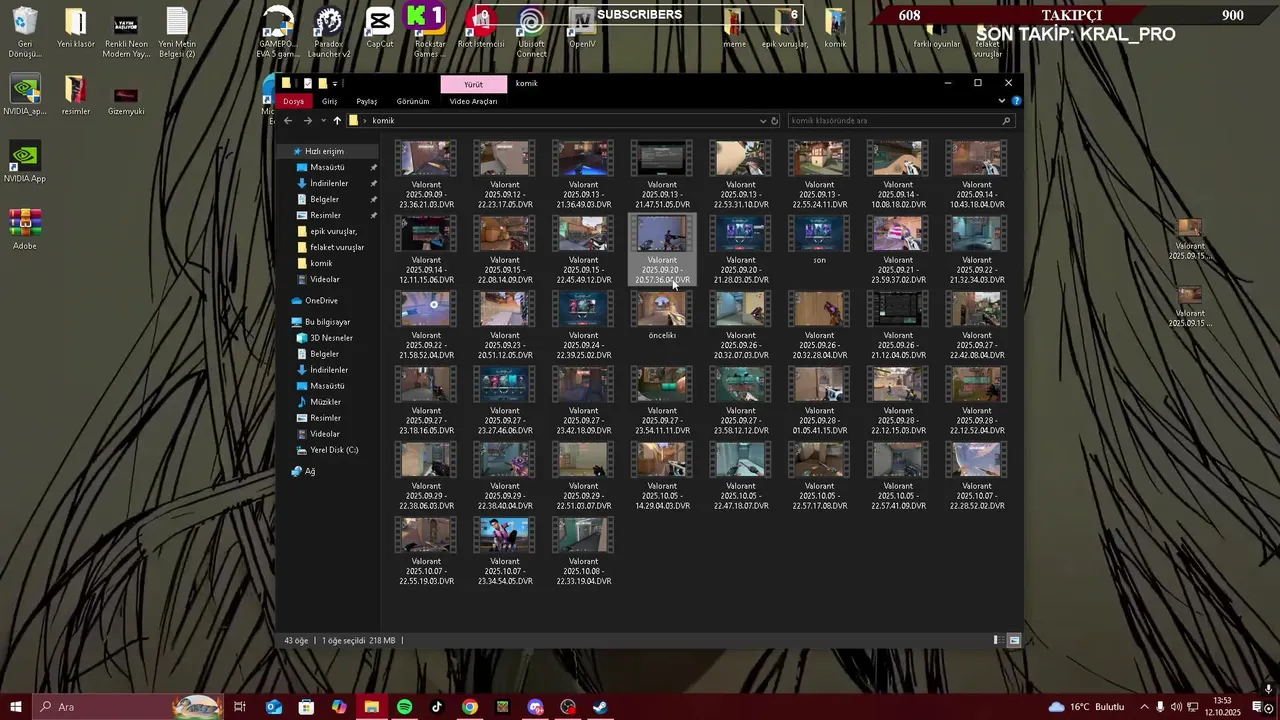Select the Geri Dönüşüm recycle bin icon
Viewport: 1280px width, 720px height.
pos(25,32)
